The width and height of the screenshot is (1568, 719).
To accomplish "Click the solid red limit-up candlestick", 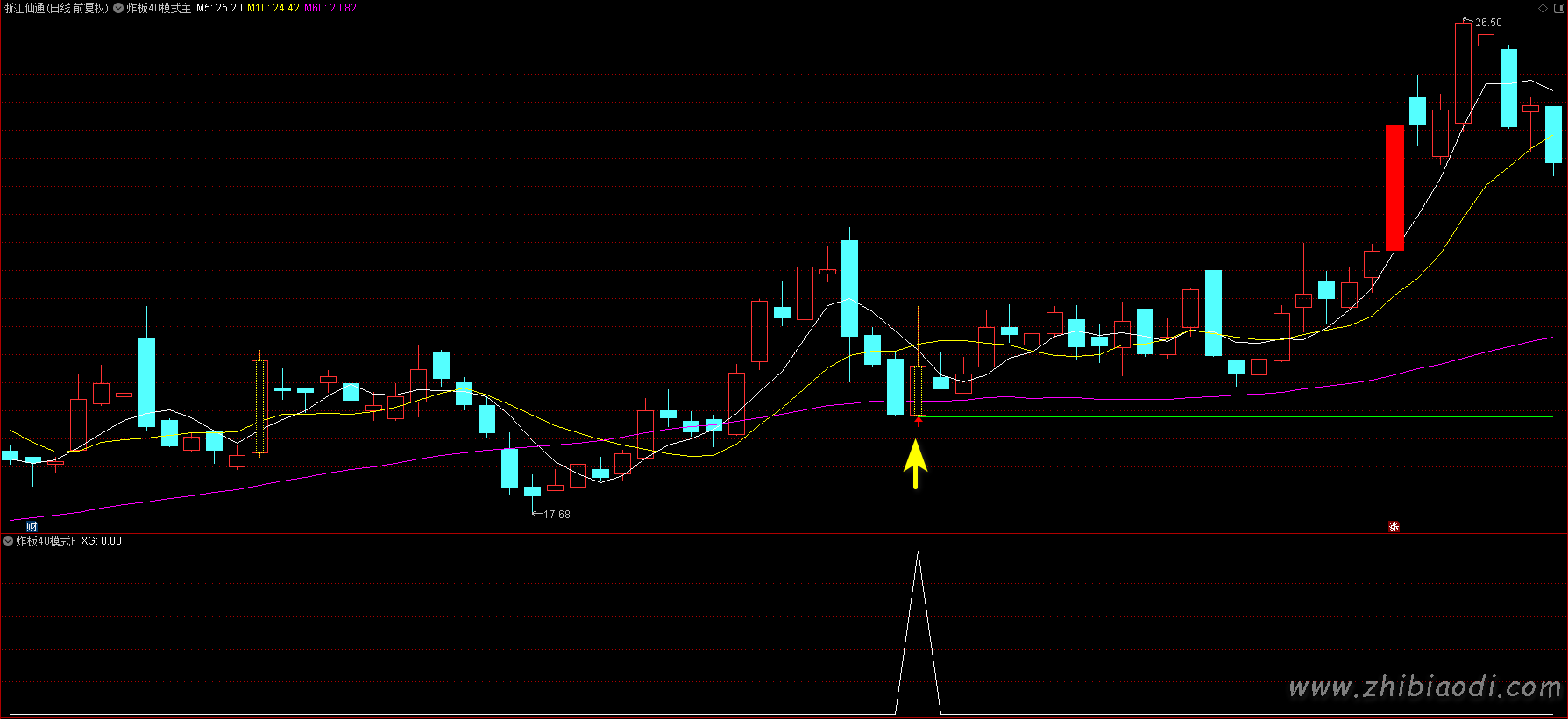I will [1394, 187].
